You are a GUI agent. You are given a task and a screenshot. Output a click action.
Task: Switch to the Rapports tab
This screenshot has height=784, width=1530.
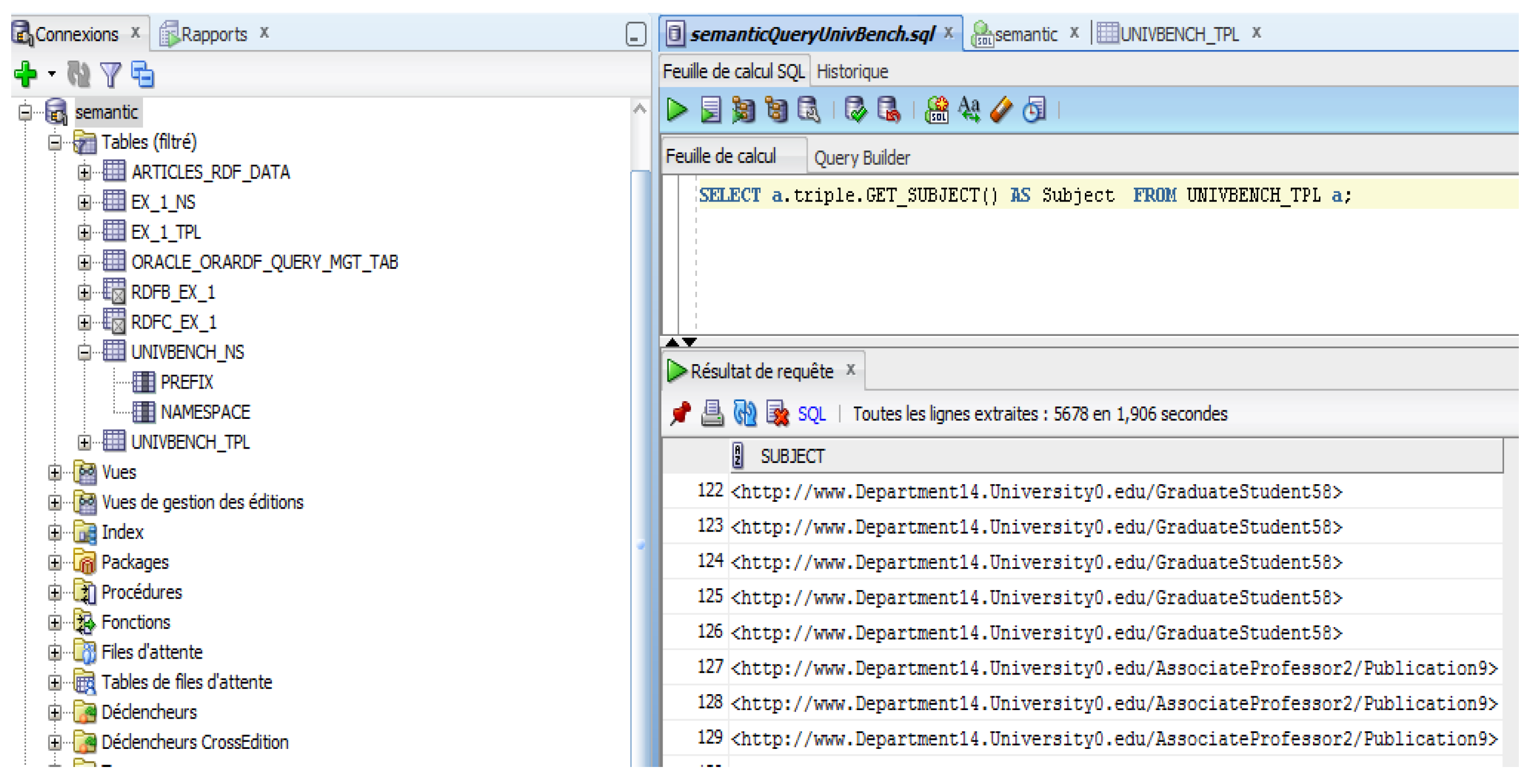213,35
